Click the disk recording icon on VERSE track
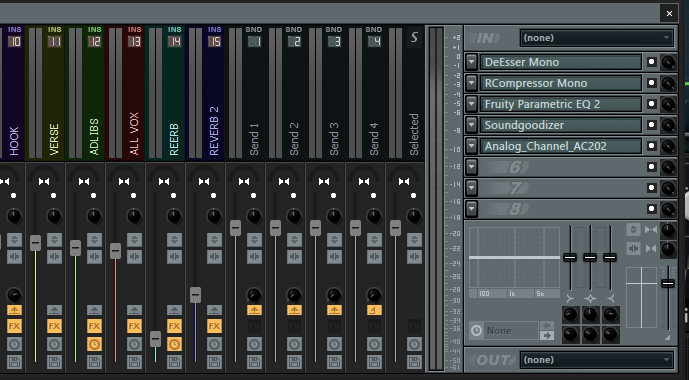 click(54, 362)
